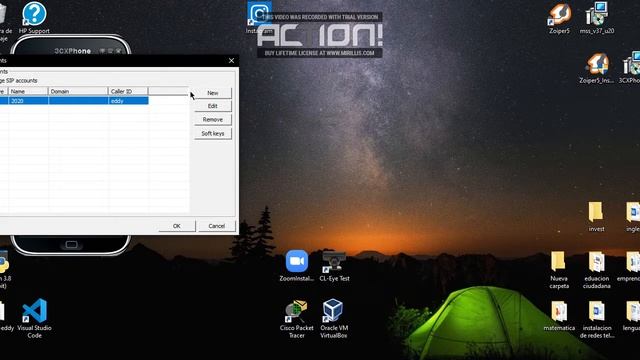Cancel the accounts dialog
The width and height of the screenshot is (640, 360).
coord(217,226)
